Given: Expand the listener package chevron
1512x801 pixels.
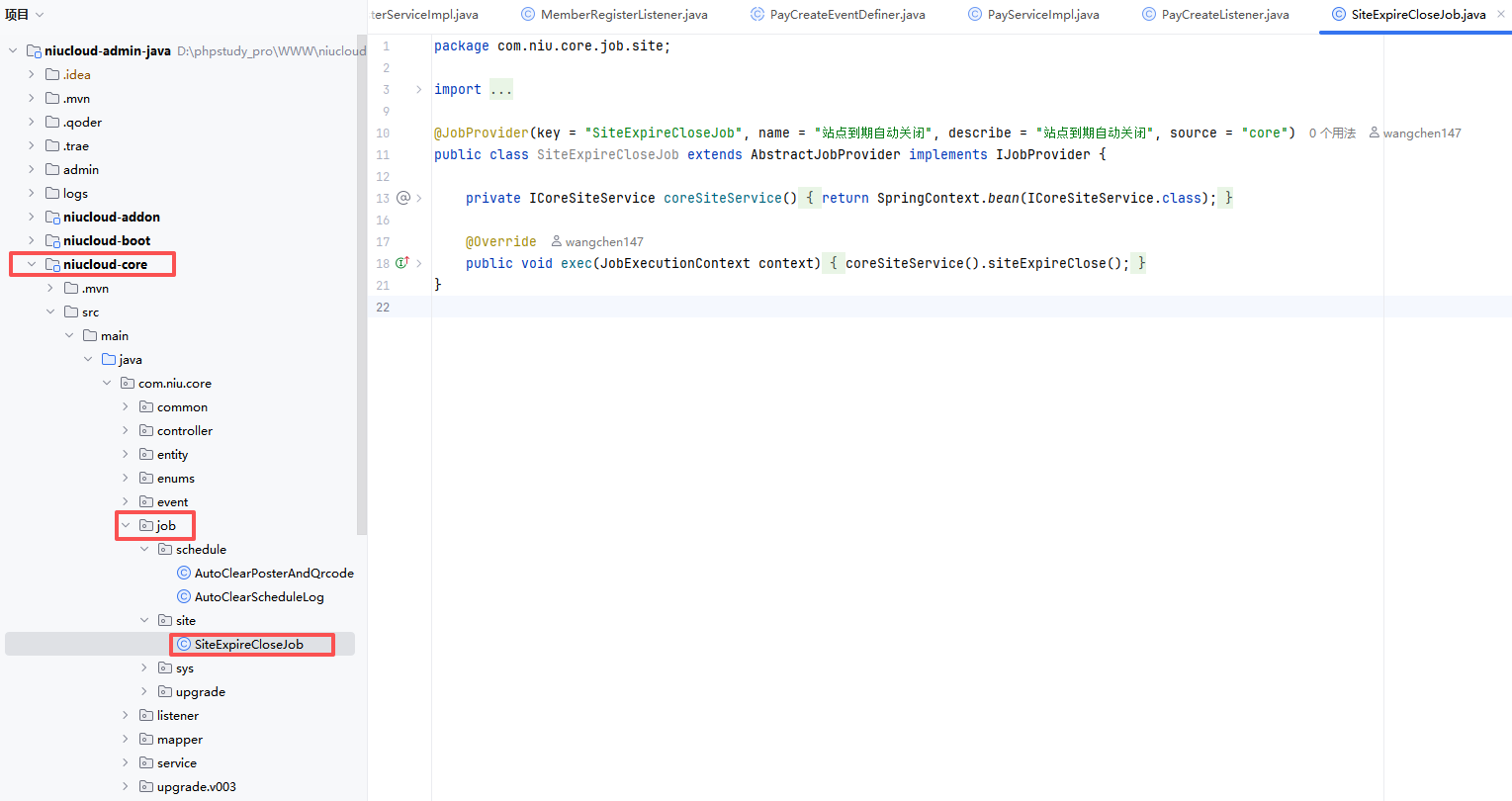Looking at the screenshot, I should pos(126,716).
